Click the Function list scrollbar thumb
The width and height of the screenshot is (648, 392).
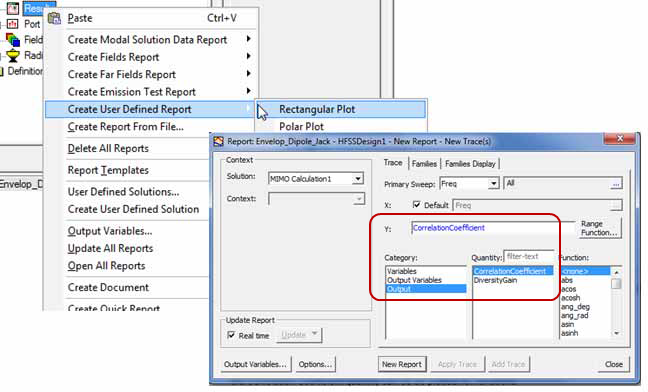click(x=616, y=283)
